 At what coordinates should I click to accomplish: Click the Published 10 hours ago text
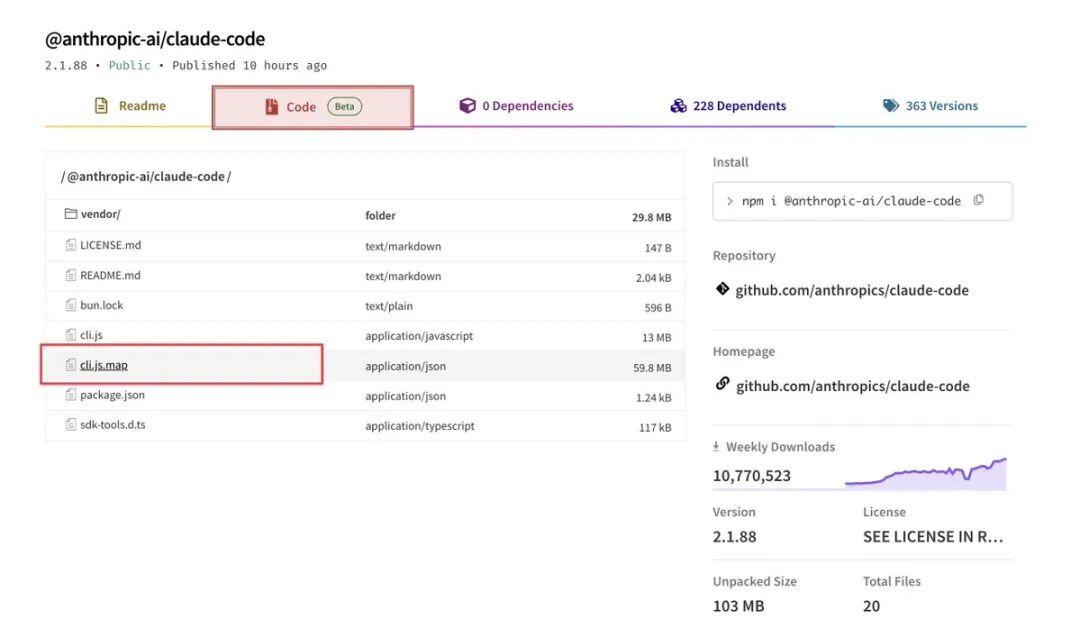pyautogui.click(x=249, y=65)
